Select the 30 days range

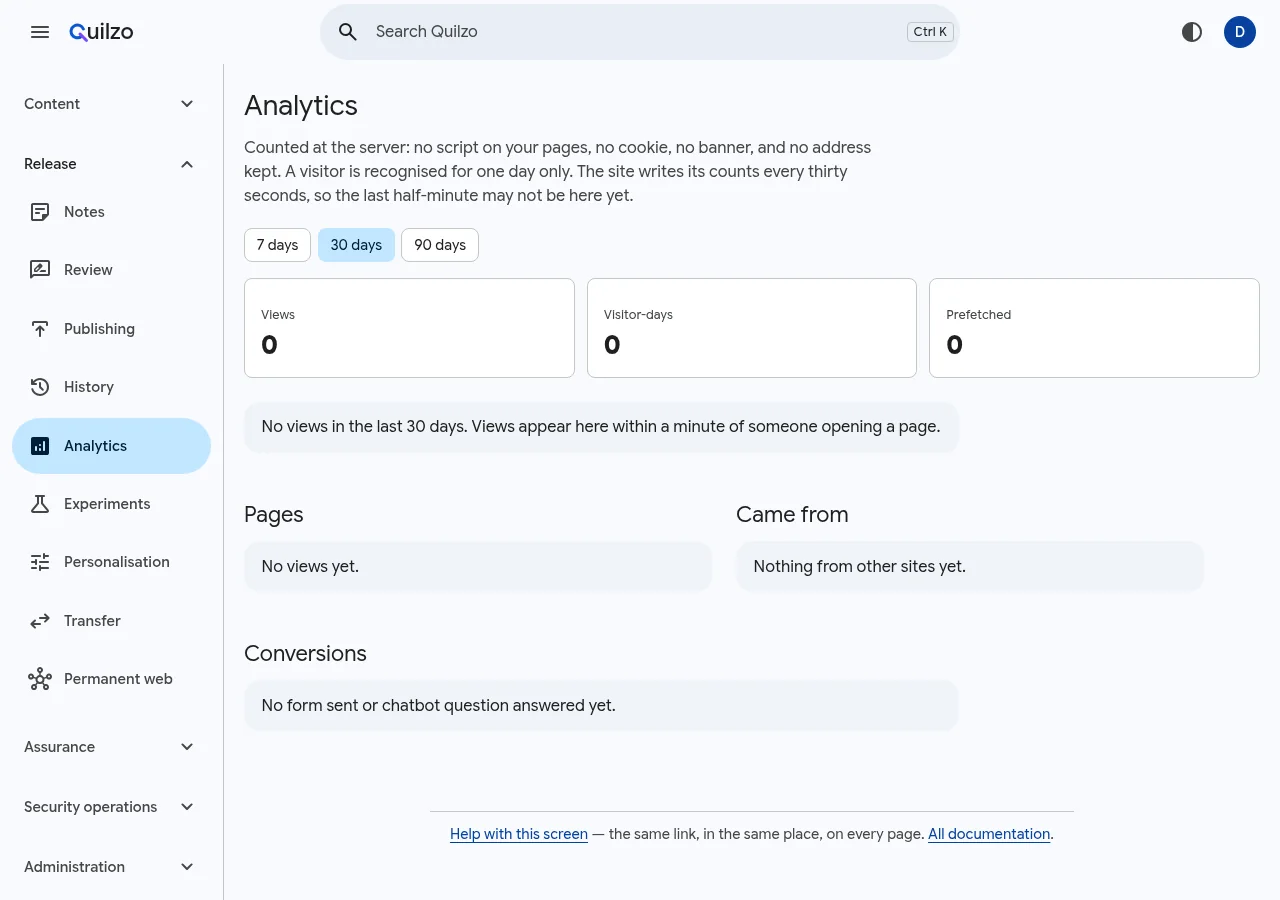[x=356, y=245]
